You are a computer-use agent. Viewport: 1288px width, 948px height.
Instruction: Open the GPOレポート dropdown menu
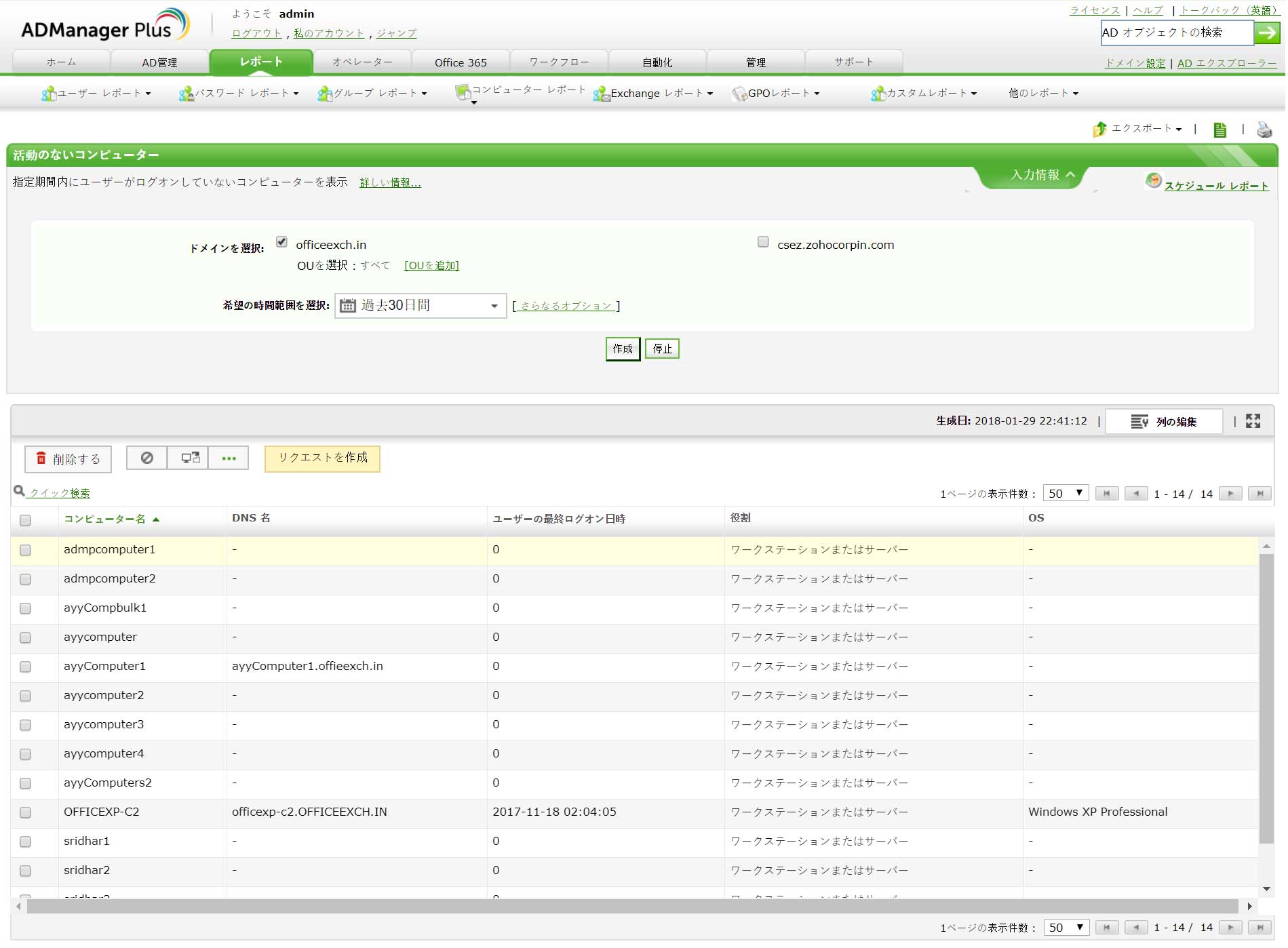[x=777, y=94]
